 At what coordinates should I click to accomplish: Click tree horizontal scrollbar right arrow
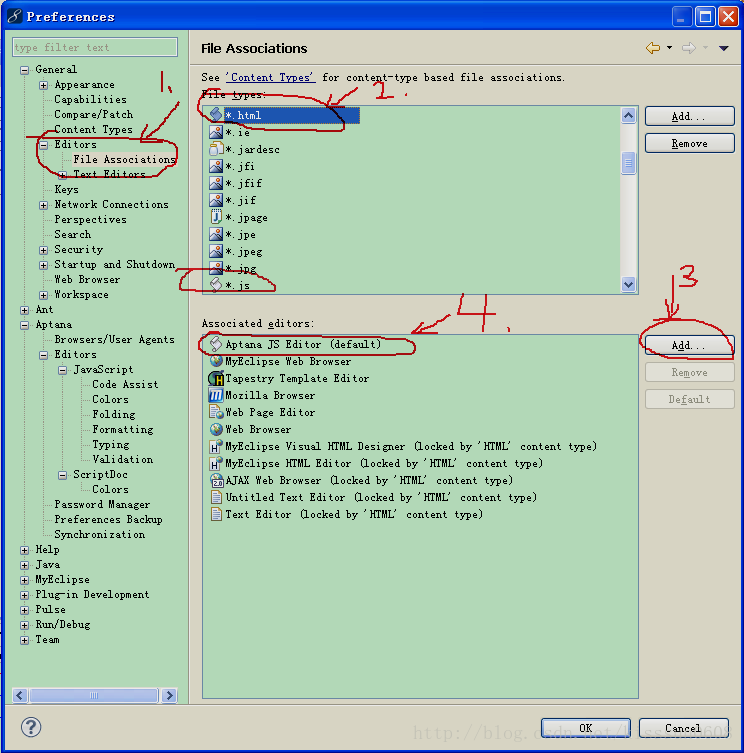click(169, 695)
